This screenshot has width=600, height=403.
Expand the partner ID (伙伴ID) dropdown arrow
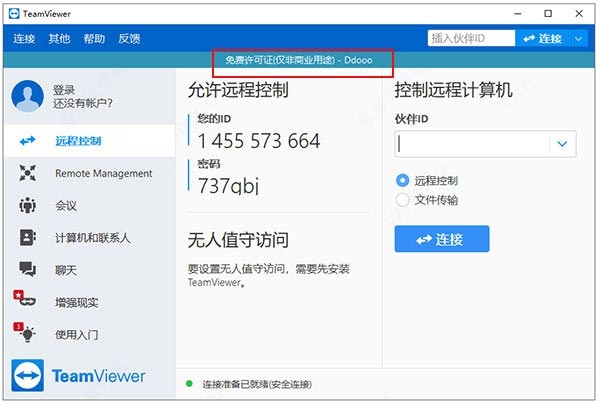(563, 144)
